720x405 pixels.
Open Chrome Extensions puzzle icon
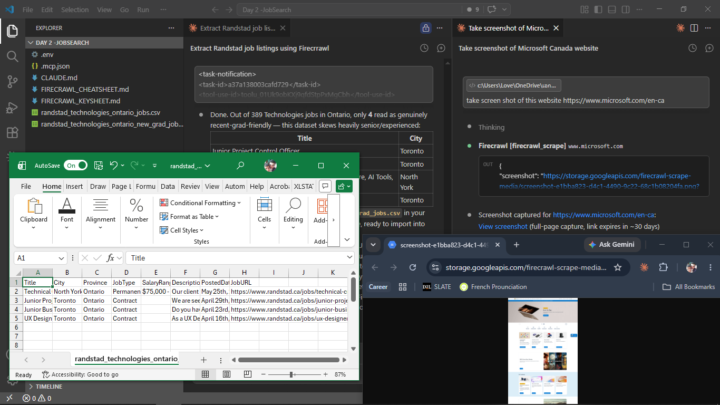click(x=663, y=267)
